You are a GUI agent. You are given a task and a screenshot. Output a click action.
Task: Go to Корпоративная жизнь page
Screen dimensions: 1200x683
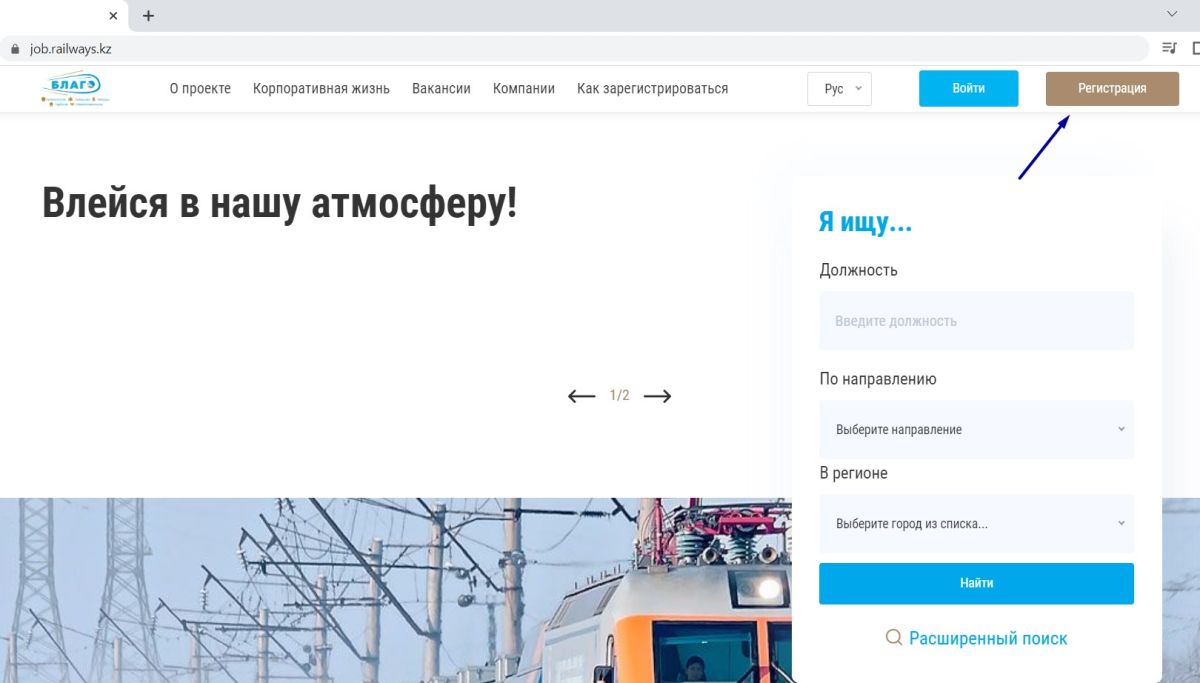pos(321,88)
